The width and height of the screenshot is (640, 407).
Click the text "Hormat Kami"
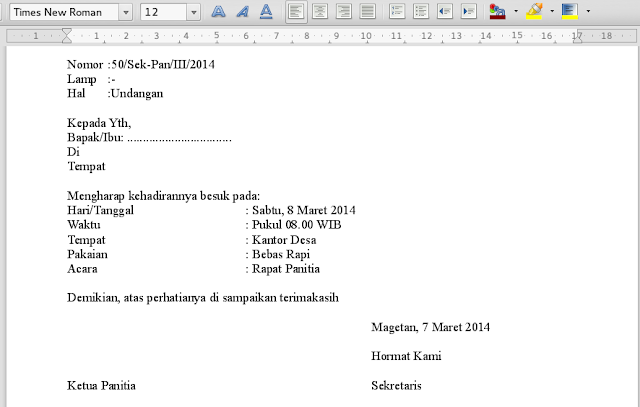click(406, 356)
